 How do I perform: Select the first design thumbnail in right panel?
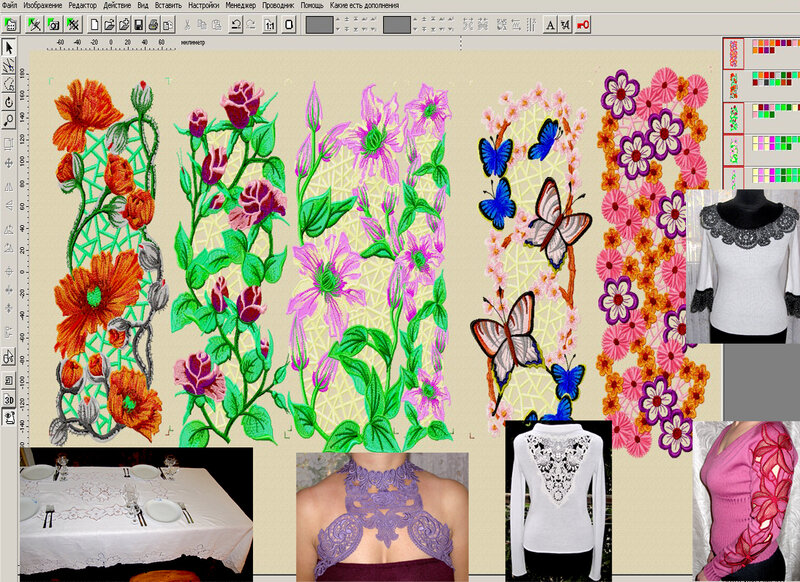point(732,50)
